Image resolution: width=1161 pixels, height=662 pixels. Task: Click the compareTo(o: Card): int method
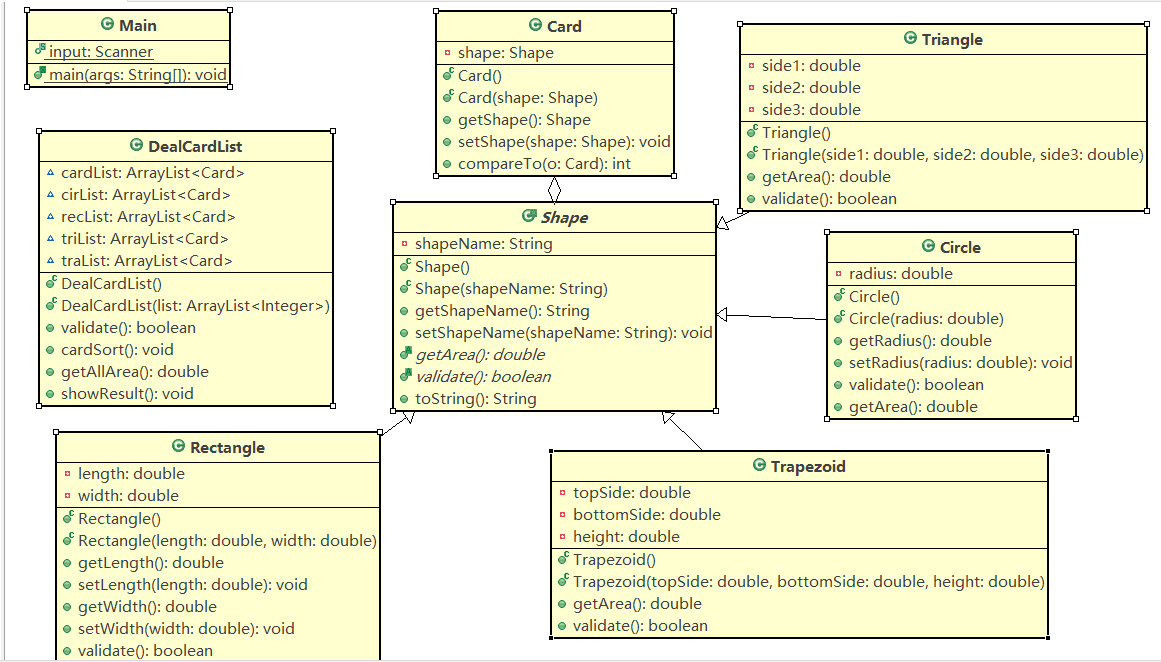(544, 164)
